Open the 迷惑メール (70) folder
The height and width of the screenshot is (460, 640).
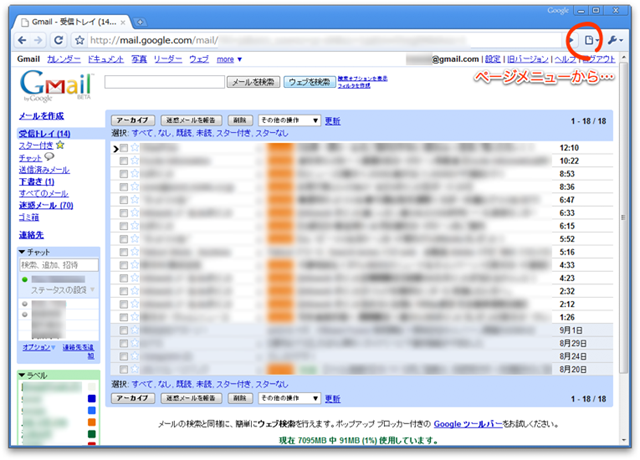(46, 205)
